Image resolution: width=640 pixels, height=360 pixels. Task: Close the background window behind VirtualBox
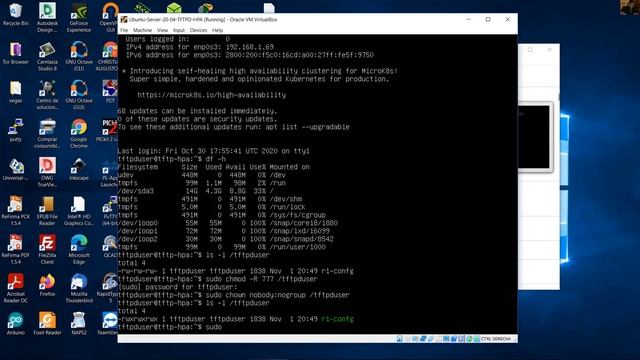pyautogui.click(x=549, y=50)
